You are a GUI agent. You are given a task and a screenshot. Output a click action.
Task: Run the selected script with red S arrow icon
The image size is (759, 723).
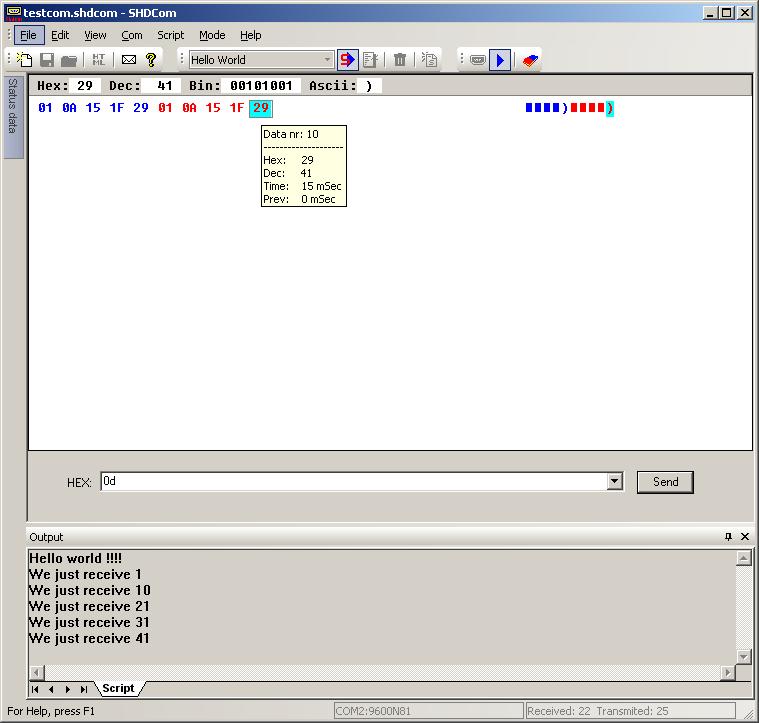pos(348,60)
